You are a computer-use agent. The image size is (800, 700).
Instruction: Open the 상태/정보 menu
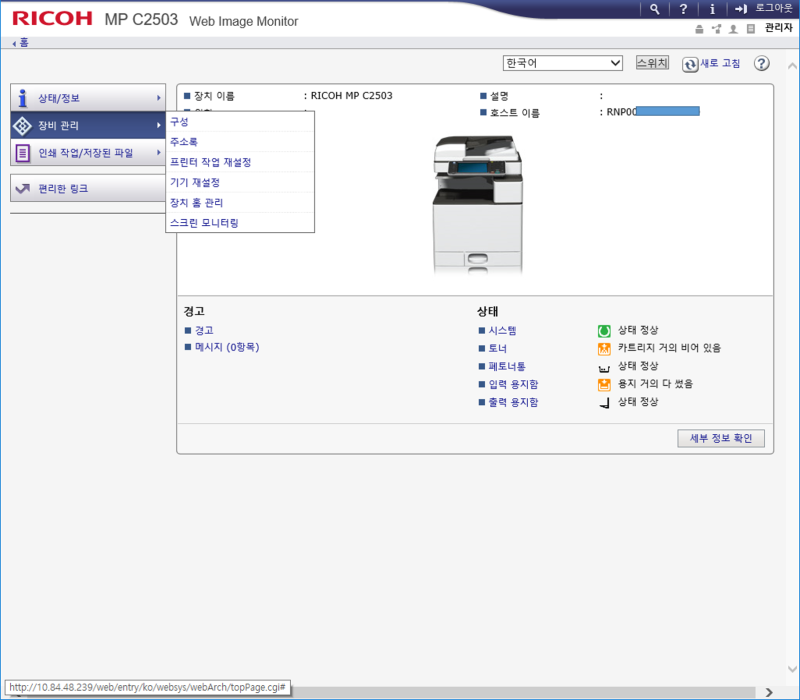pos(88,98)
